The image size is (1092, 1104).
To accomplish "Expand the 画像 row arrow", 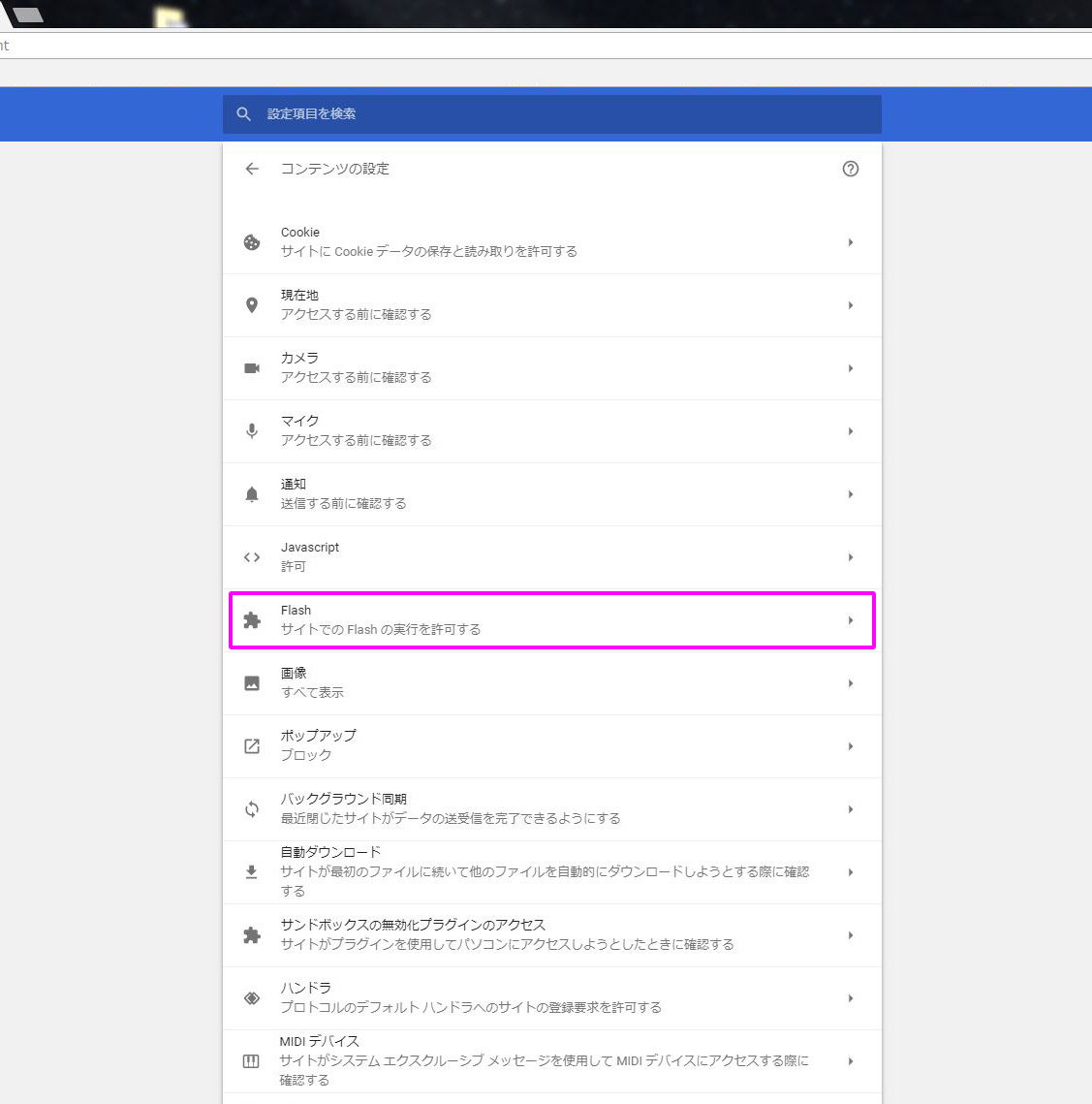I will click(851, 683).
